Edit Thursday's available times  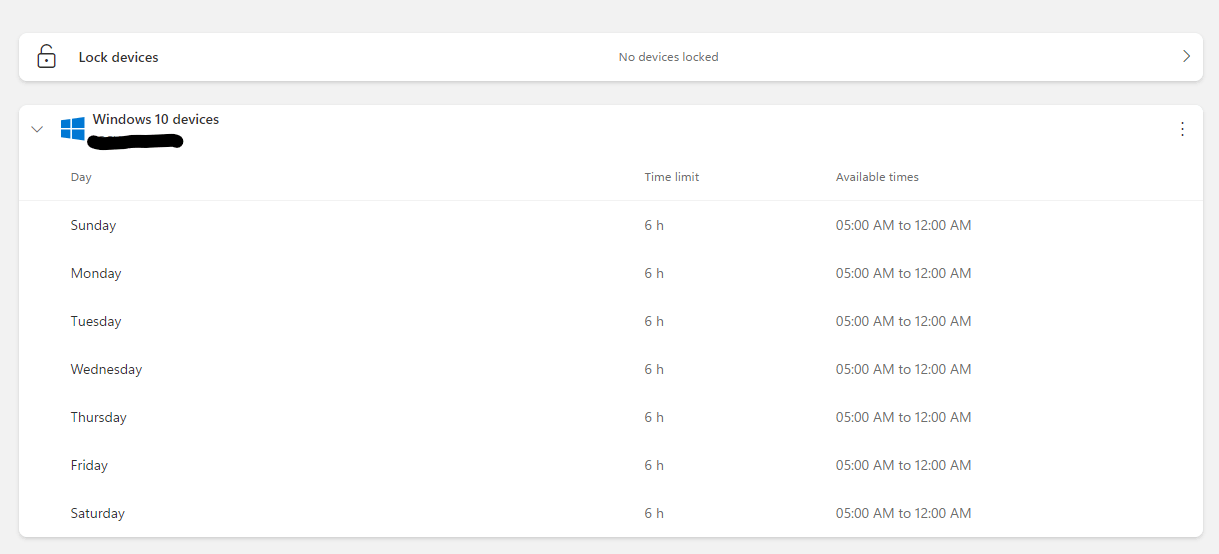coord(903,417)
